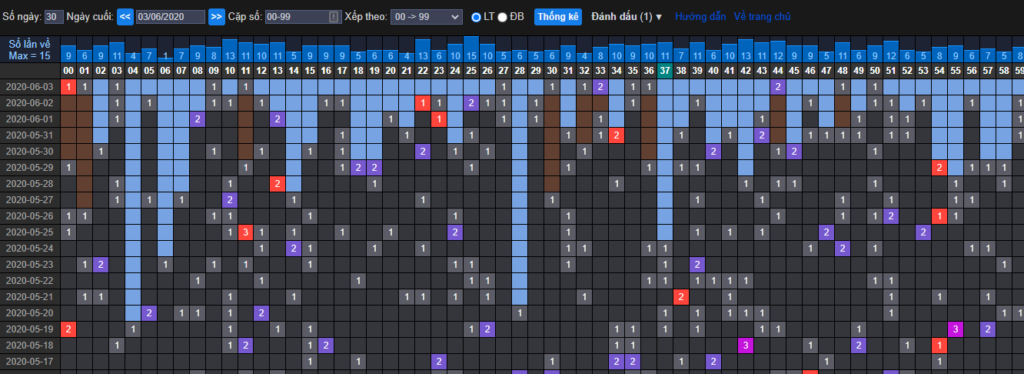Viewport: 1024px width, 374px height.
Task: Click purple 2 in column 33 on 2020-06-03
Action: [601, 87]
